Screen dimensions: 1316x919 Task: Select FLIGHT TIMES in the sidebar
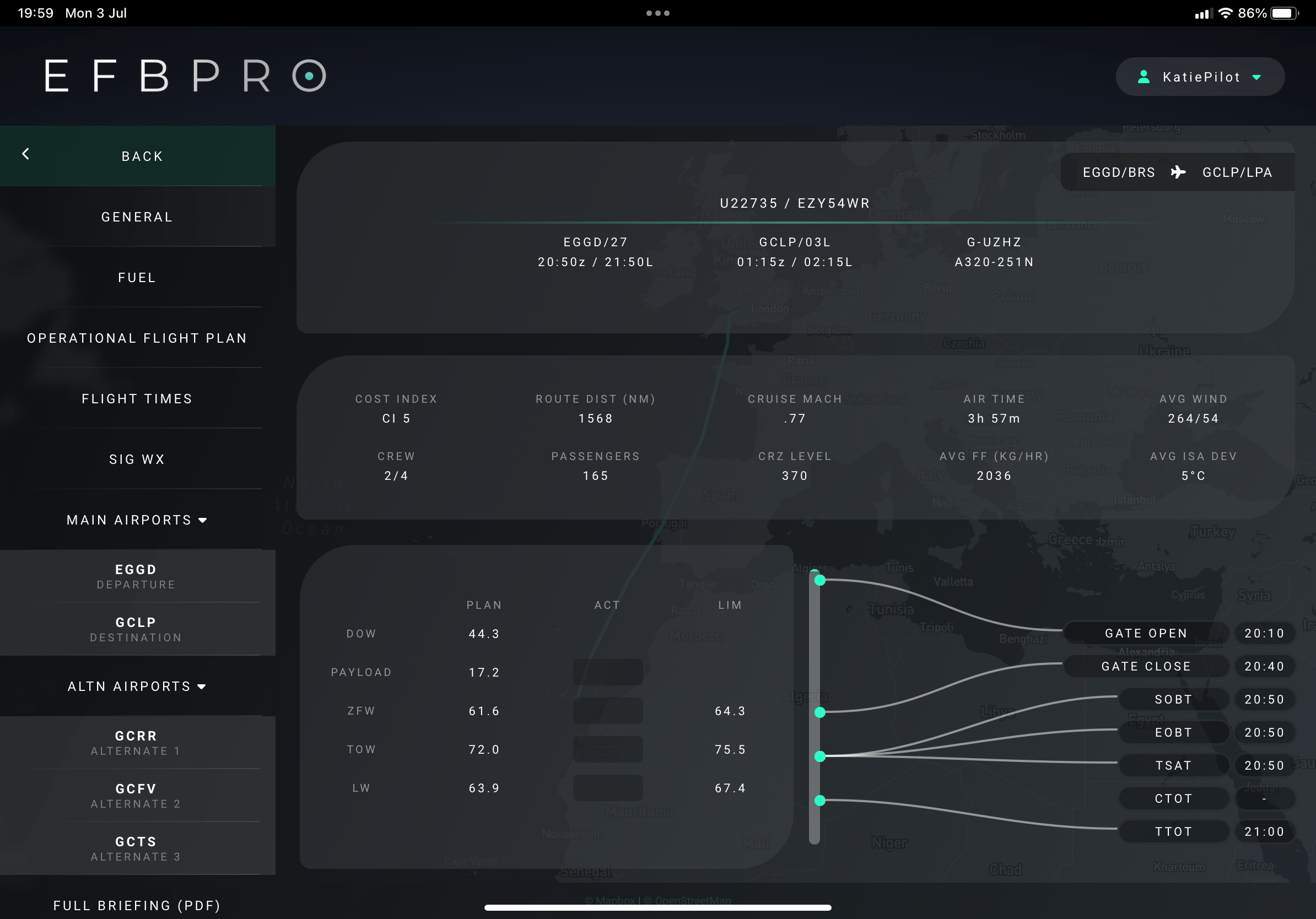137,398
